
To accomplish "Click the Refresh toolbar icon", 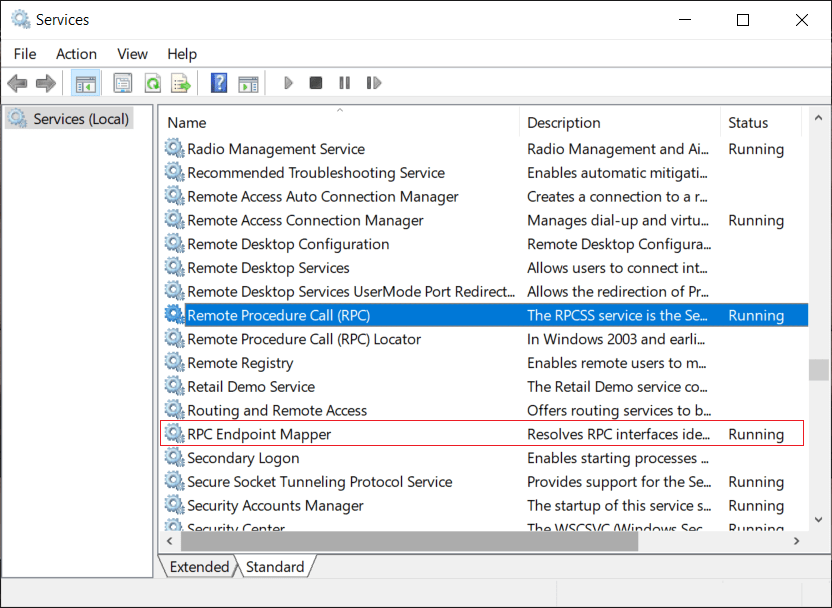I will coord(152,82).
